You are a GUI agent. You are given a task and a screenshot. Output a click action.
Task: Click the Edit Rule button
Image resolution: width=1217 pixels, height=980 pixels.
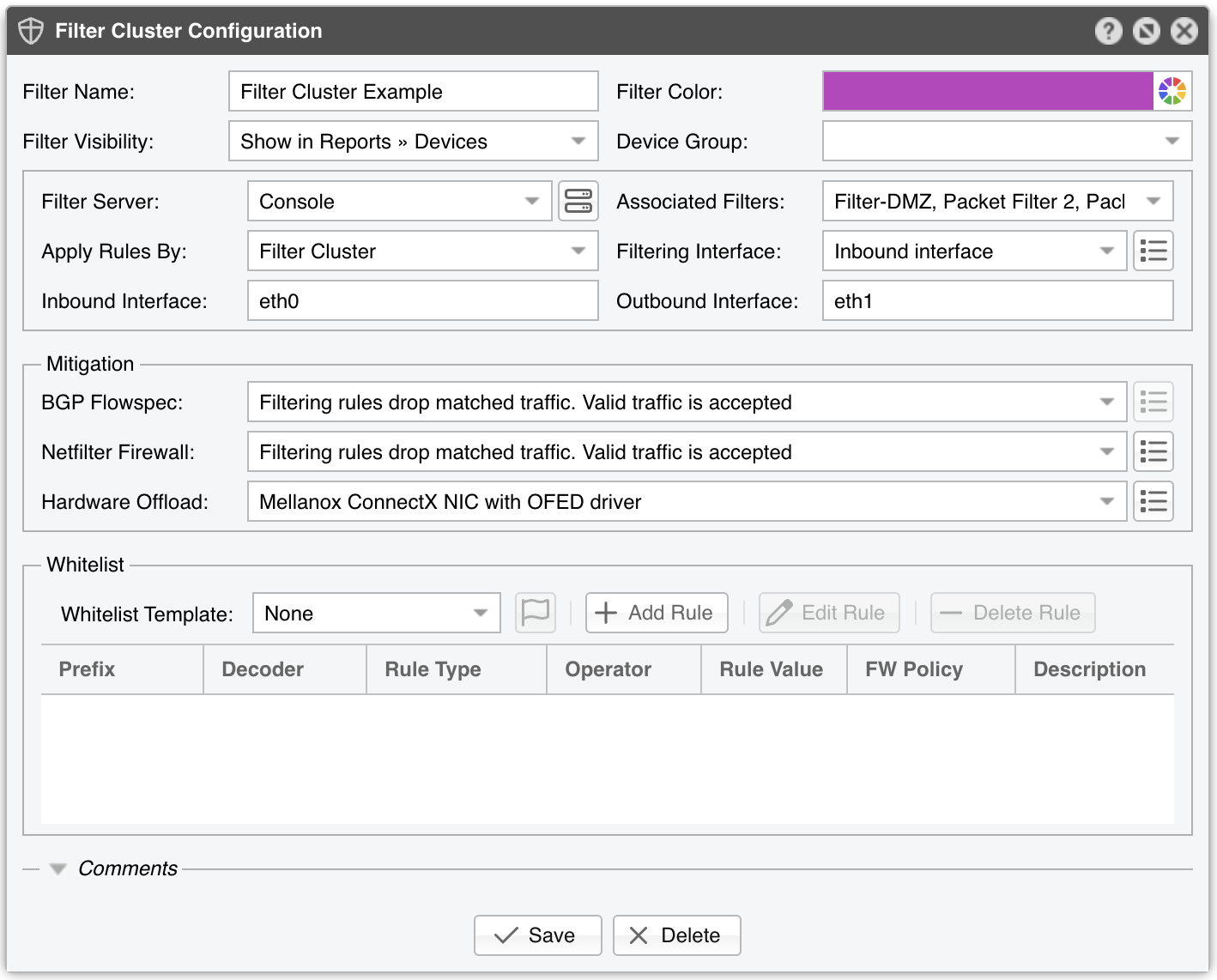[x=829, y=613]
